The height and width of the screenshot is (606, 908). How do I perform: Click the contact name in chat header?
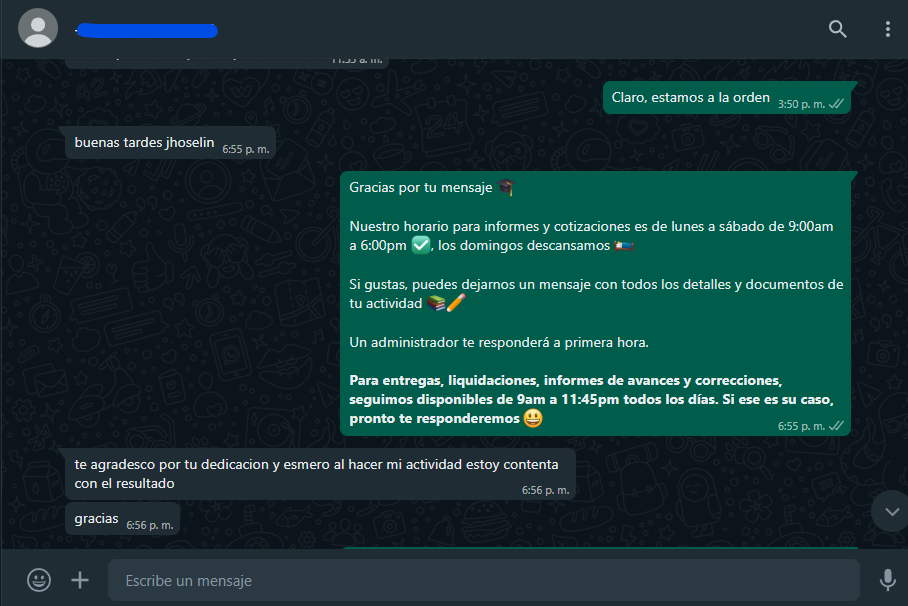[x=147, y=30]
